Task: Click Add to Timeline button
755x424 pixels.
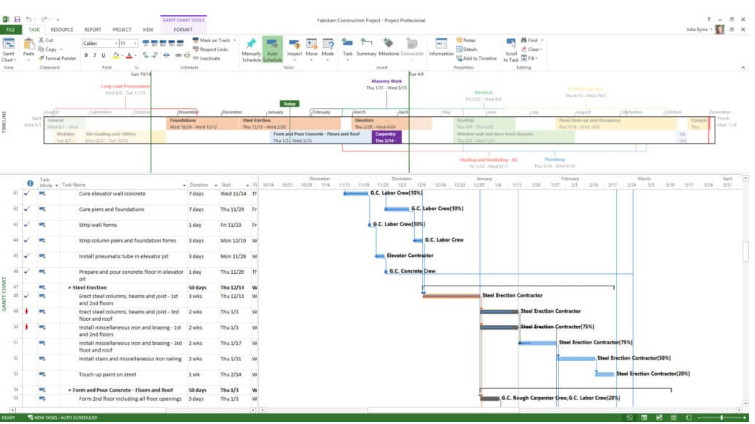Action: (x=481, y=59)
